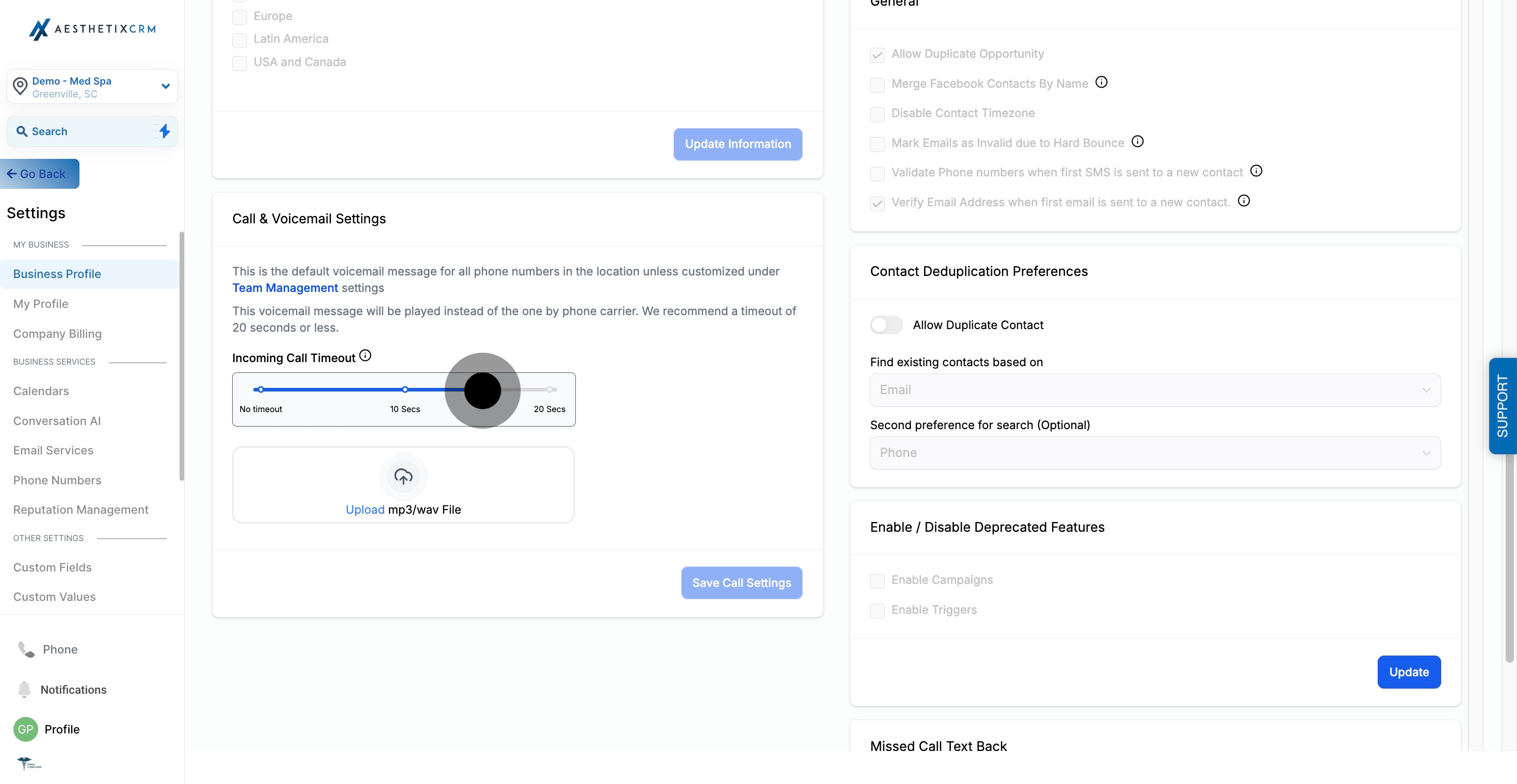The image size is (1517, 784).
Task: Check the Enable Campaigns checkbox
Action: point(877,581)
